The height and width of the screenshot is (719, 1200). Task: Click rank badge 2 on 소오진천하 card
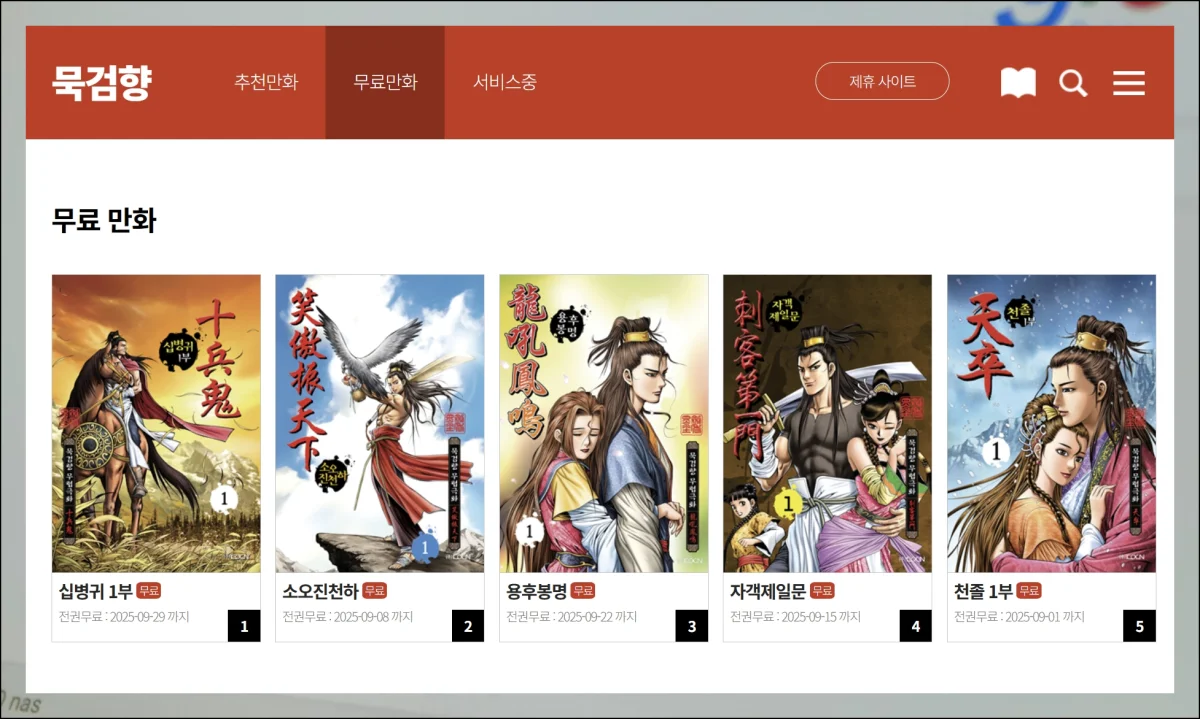[468, 626]
